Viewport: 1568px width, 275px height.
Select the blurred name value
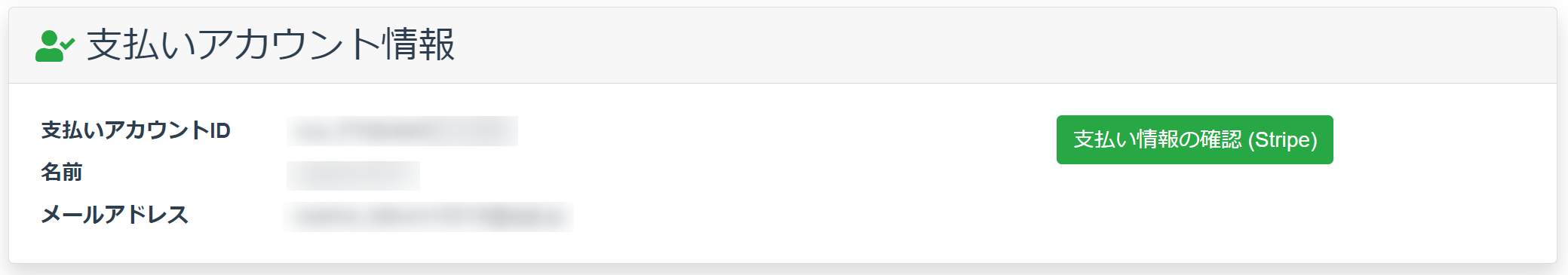click(353, 176)
